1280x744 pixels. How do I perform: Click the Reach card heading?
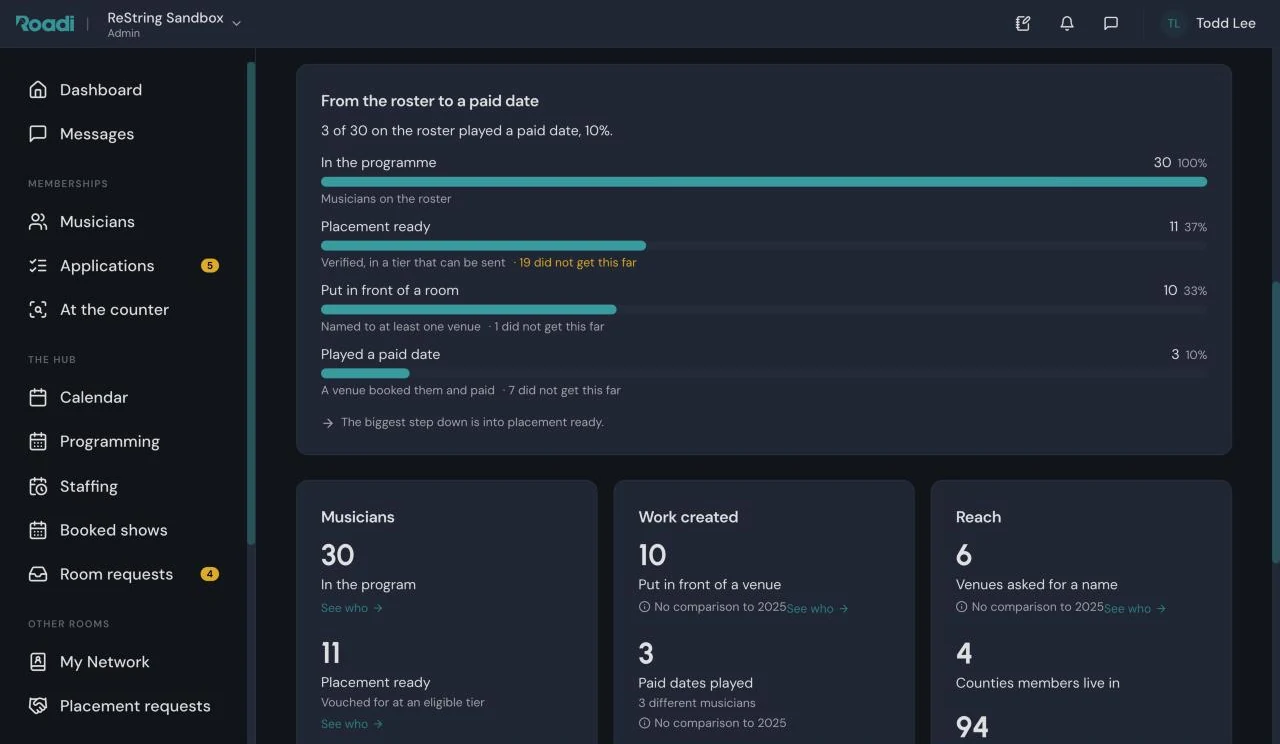pos(978,517)
